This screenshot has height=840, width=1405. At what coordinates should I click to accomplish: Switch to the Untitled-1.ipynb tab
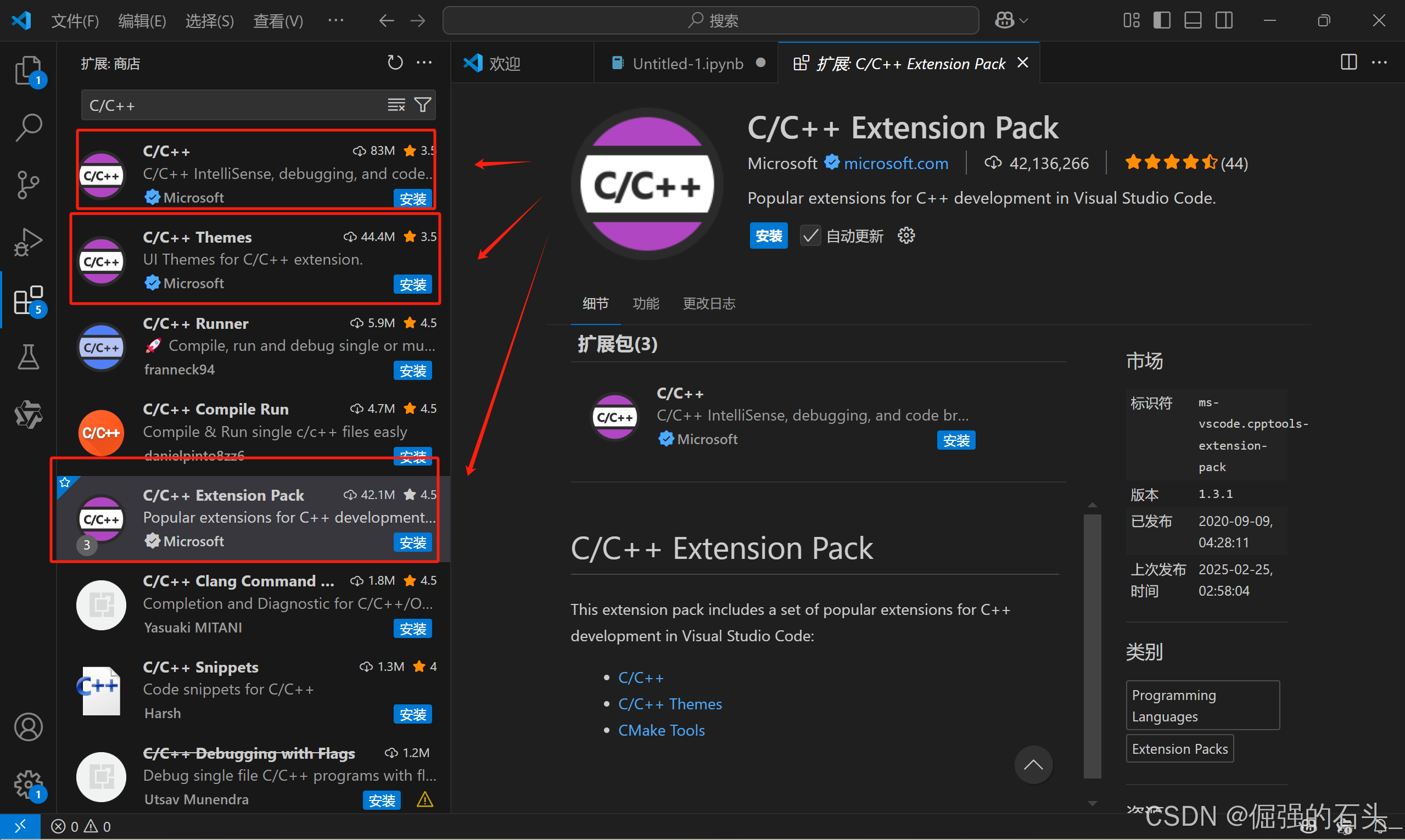click(x=687, y=63)
